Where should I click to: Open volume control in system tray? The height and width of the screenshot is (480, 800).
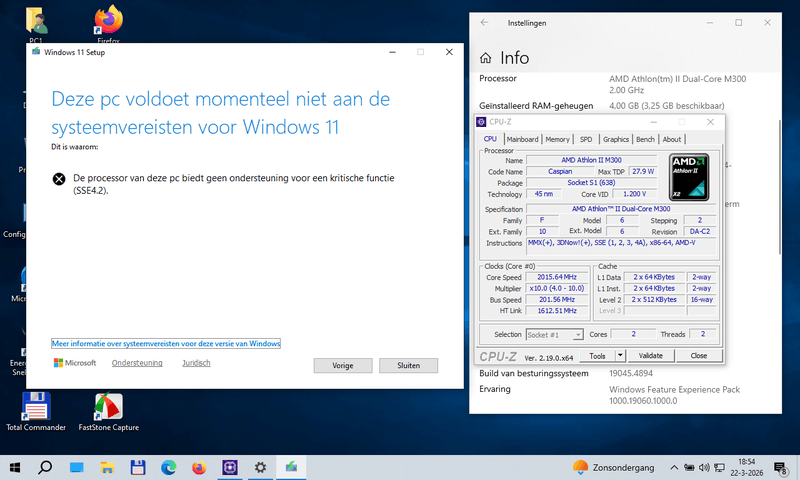(x=704, y=467)
